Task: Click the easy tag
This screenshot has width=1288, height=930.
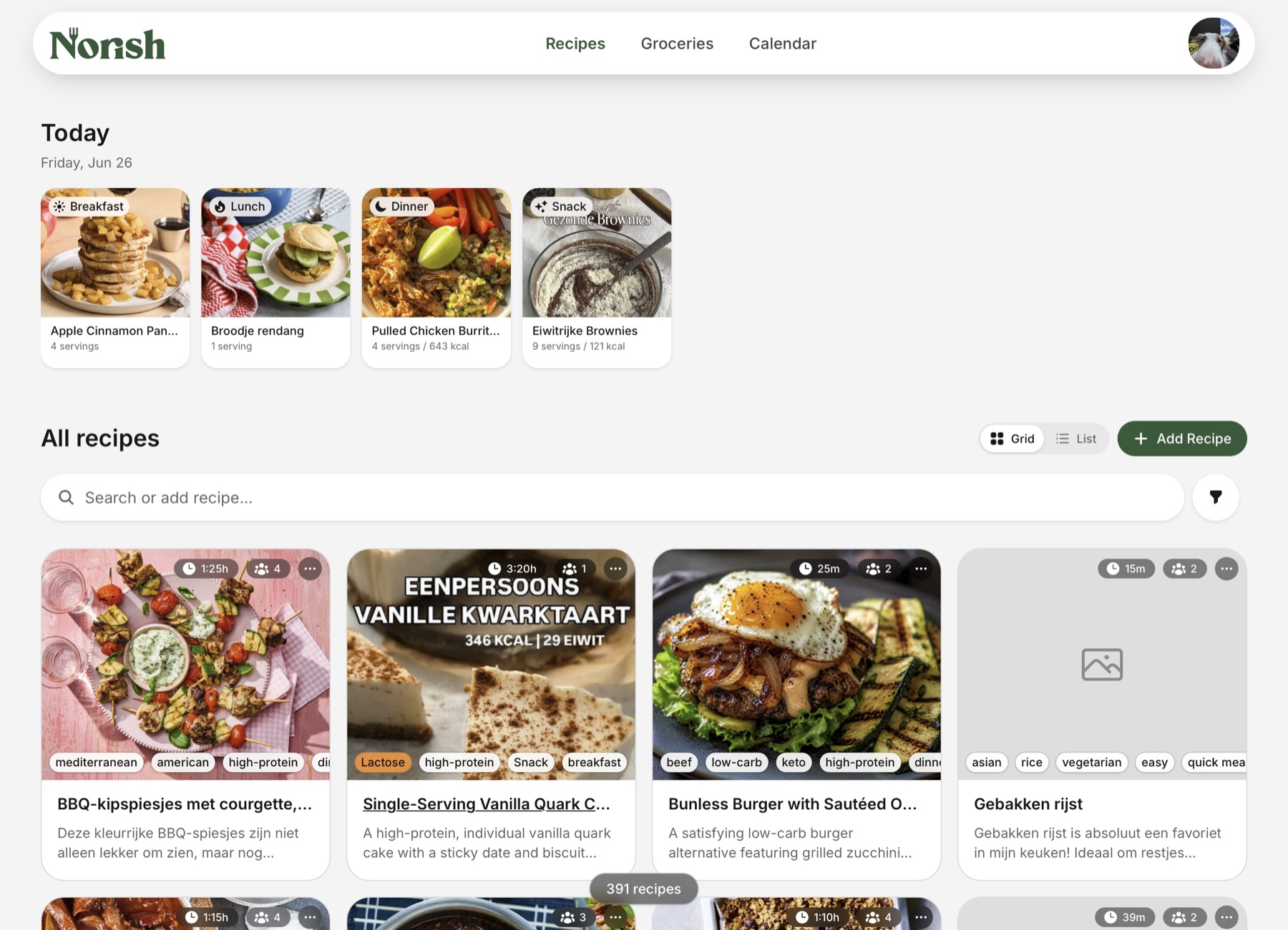Action: coord(1154,763)
